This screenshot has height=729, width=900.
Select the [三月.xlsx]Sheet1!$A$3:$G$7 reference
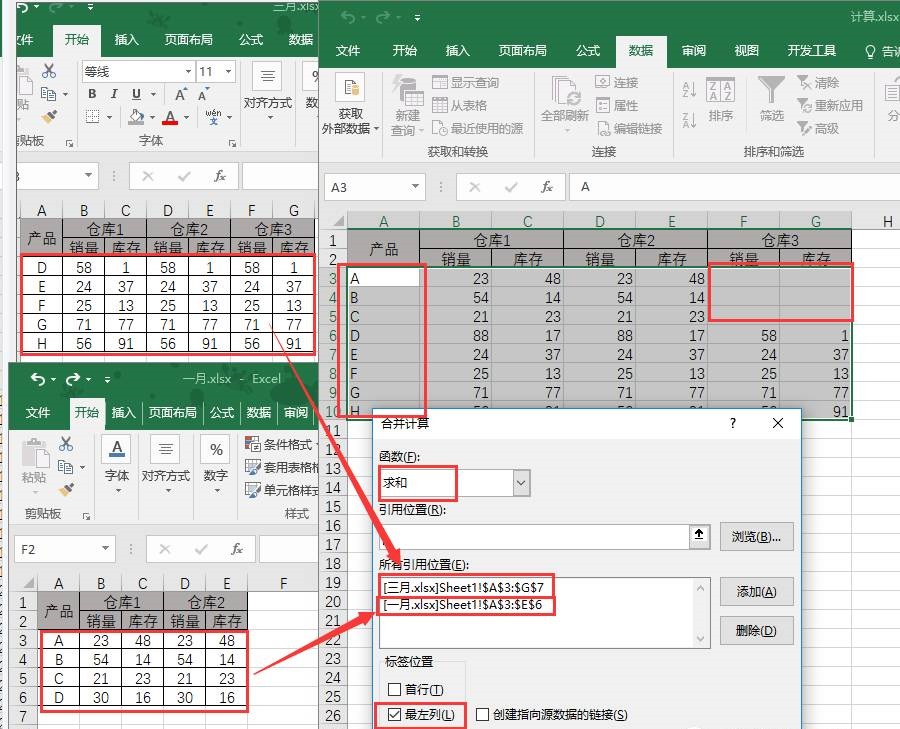(x=463, y=587)
